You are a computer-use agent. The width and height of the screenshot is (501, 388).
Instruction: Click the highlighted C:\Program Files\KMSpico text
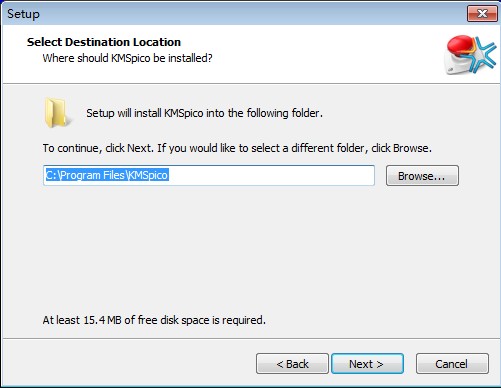click(107, 175)
